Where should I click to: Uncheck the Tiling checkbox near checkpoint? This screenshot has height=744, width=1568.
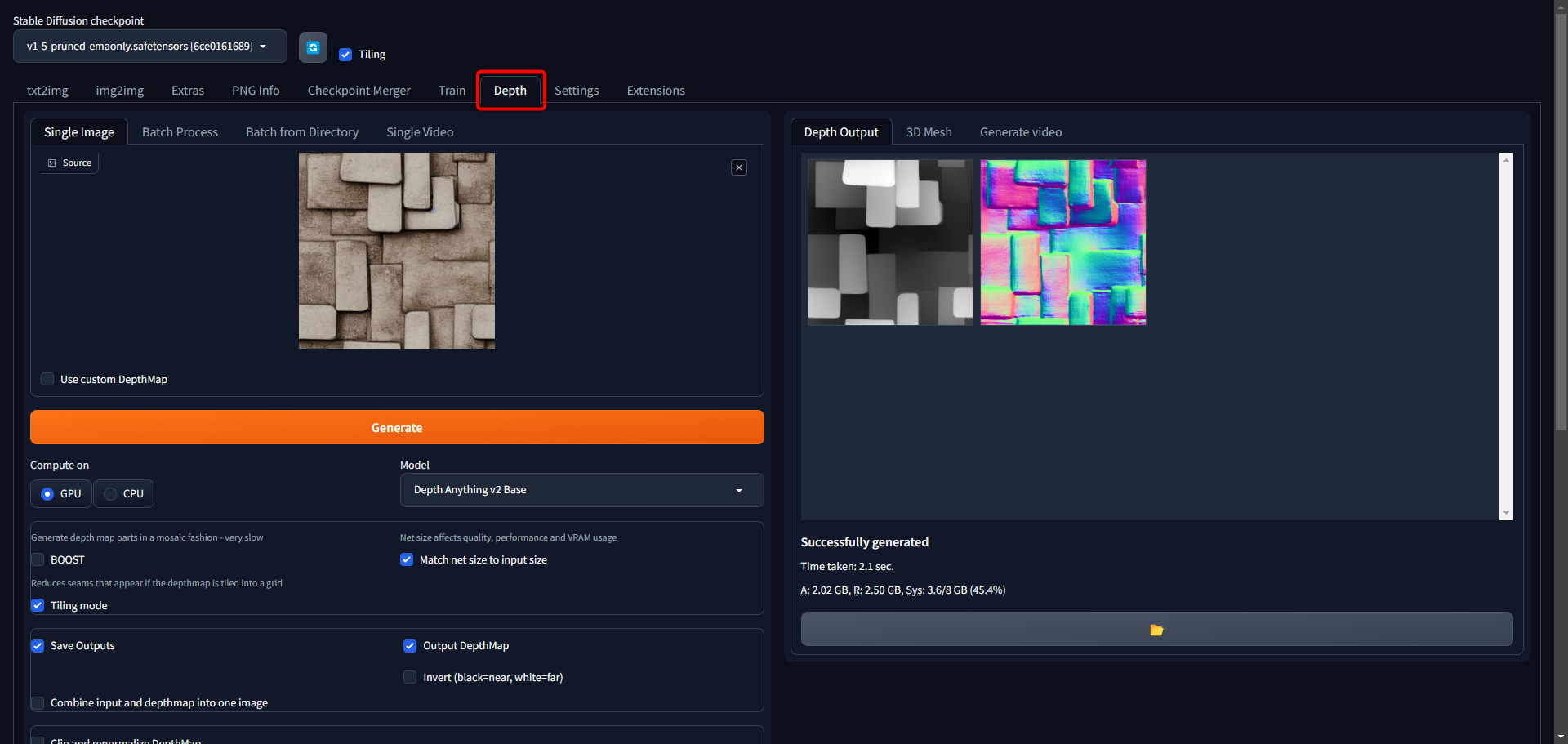tap(345, 55)
